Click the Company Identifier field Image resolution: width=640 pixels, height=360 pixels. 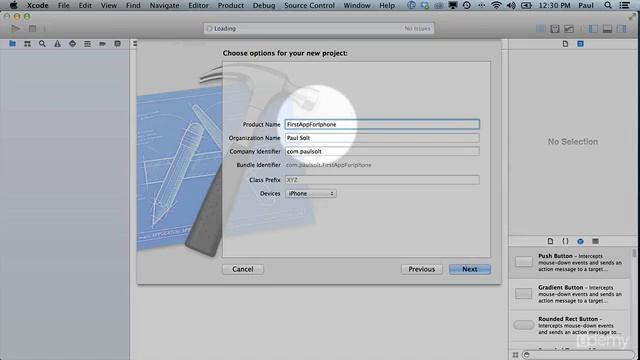coord(382,151)
